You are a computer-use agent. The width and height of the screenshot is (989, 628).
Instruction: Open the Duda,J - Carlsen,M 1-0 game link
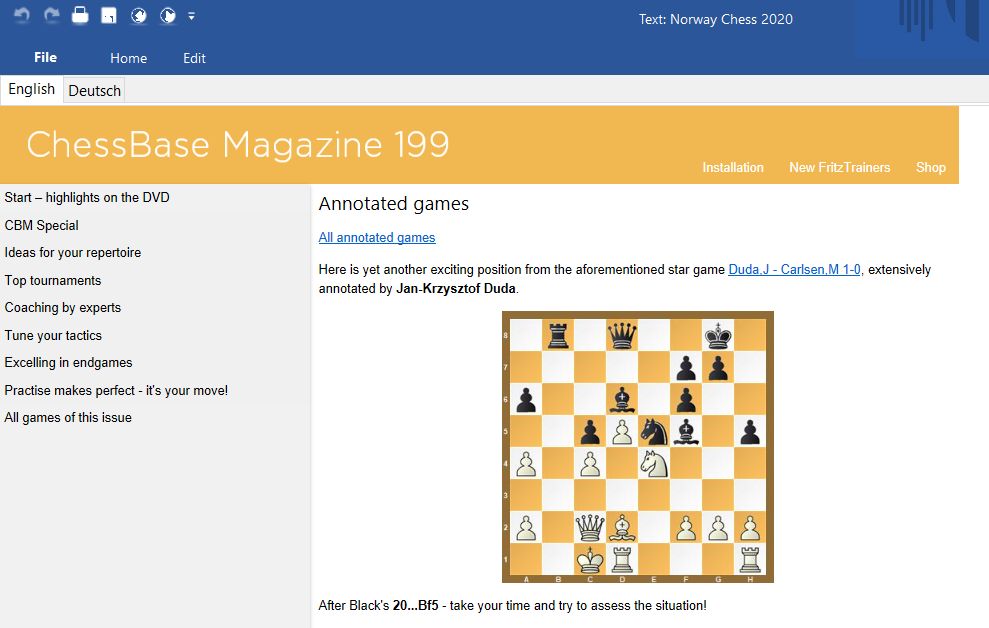(794, 269)
